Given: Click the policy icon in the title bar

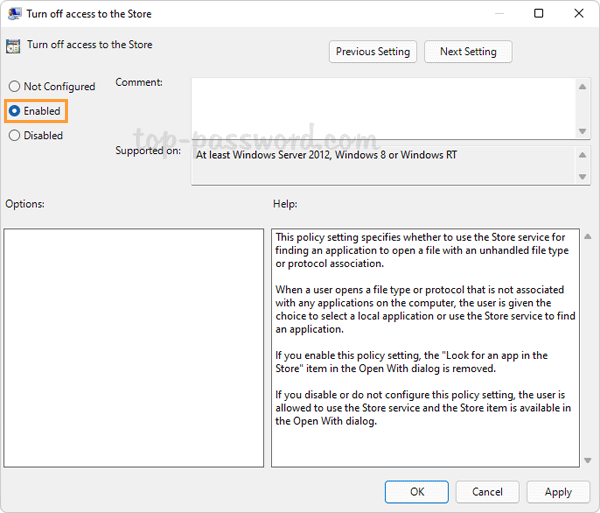Looking at the screenshot, I should pyautogui.click(x=13, y=14).
